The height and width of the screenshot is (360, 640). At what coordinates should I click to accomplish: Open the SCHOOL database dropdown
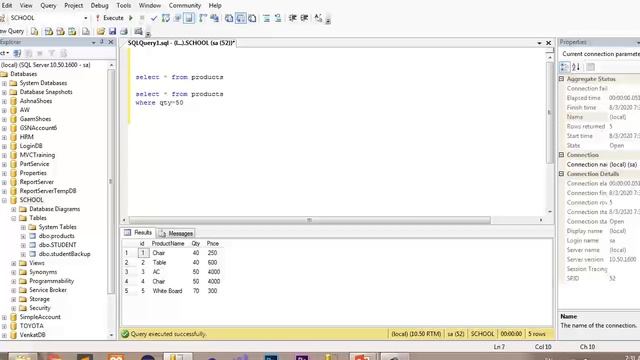(85, 18)
